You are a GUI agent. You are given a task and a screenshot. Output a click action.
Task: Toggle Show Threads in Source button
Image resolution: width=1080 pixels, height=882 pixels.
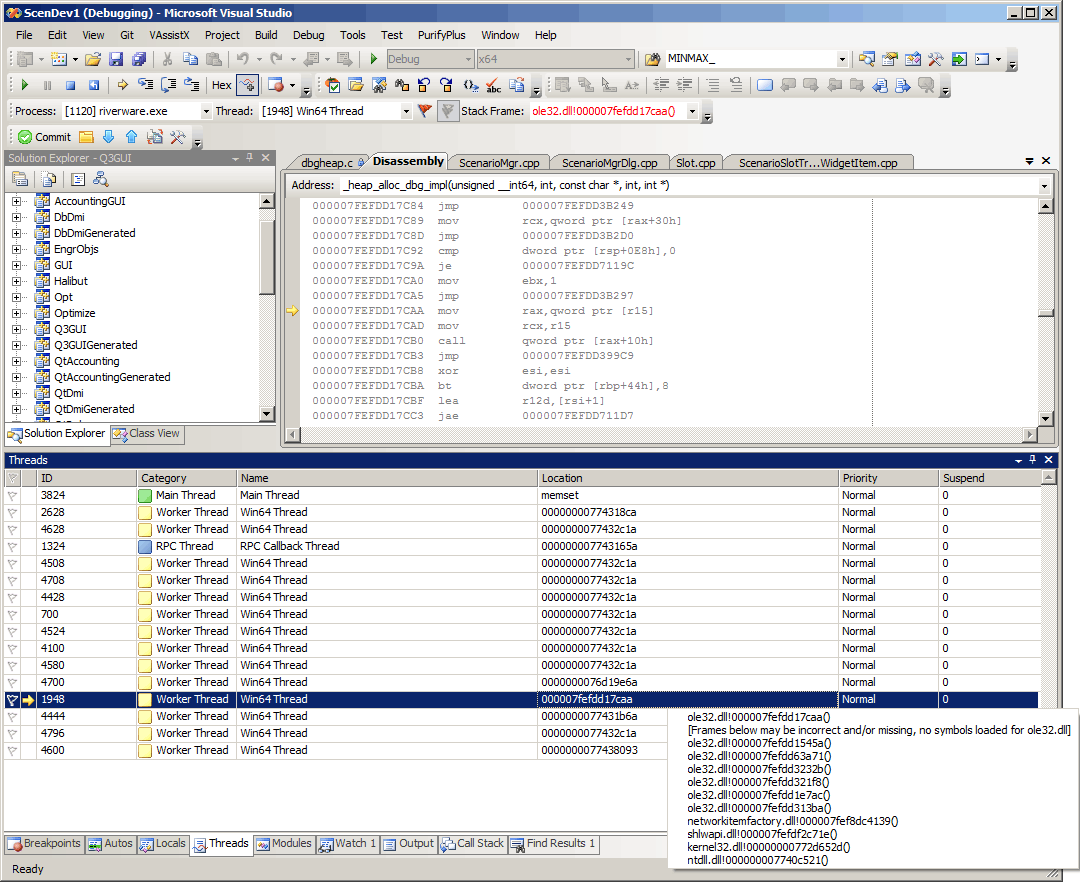pos(247,85)
